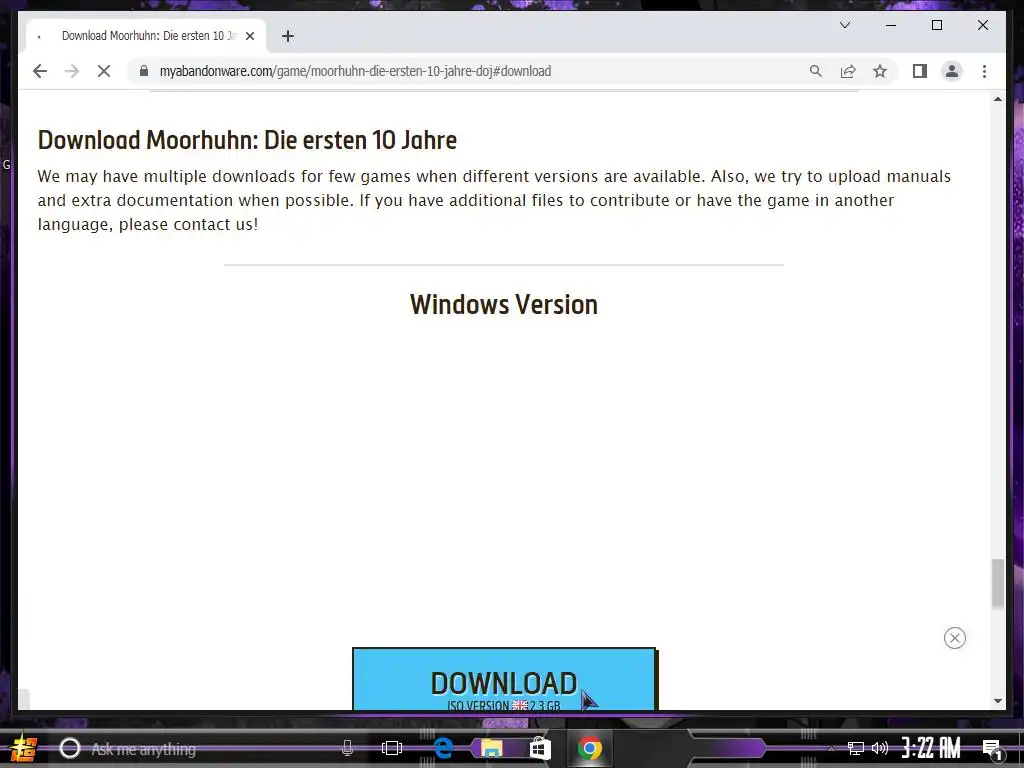Click the taskbar microphone icon
The image size is (1024, 768).
click(347, 748)
